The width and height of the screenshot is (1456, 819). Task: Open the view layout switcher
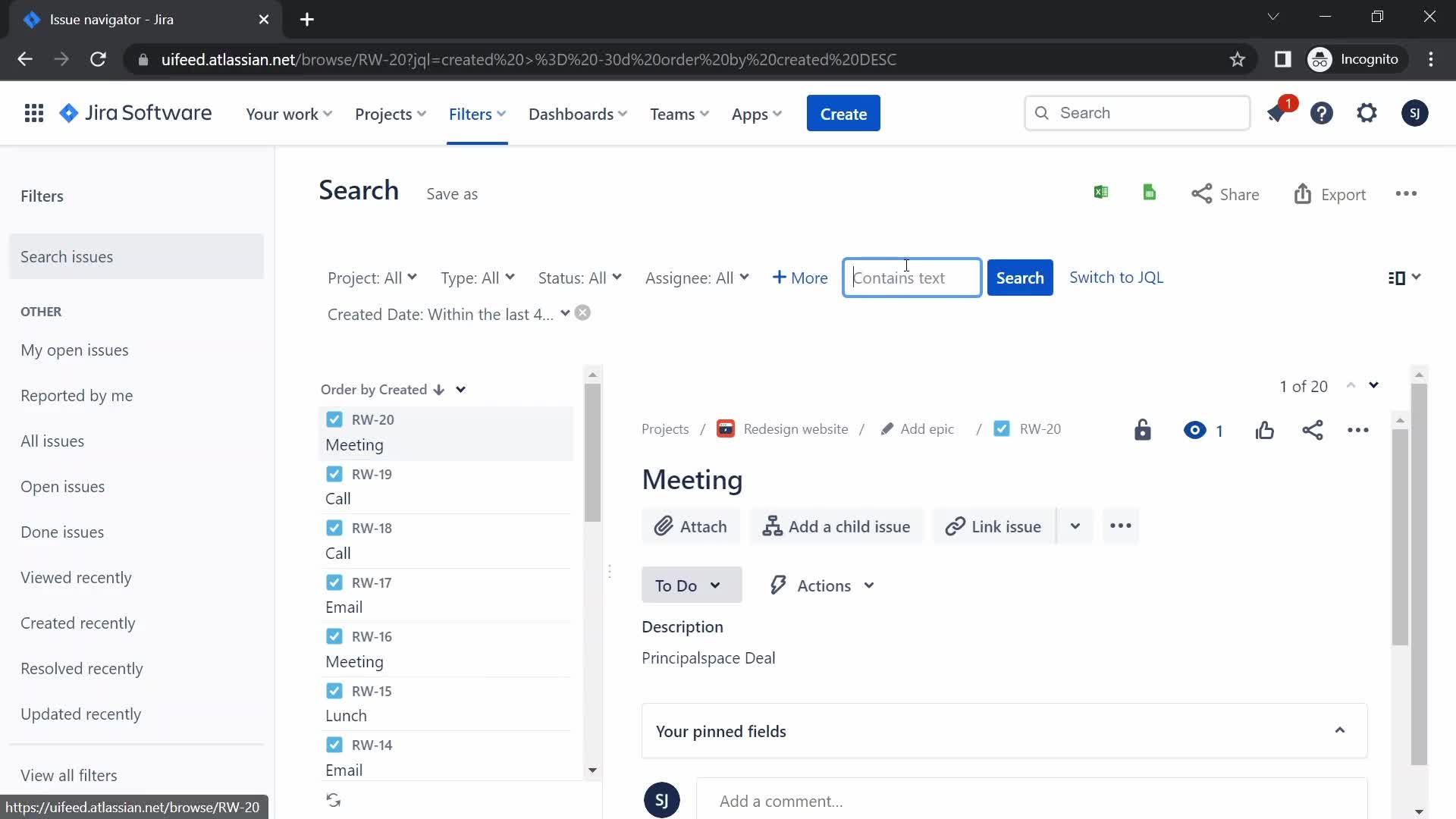pyautogui.click(x=1404, y=278)
